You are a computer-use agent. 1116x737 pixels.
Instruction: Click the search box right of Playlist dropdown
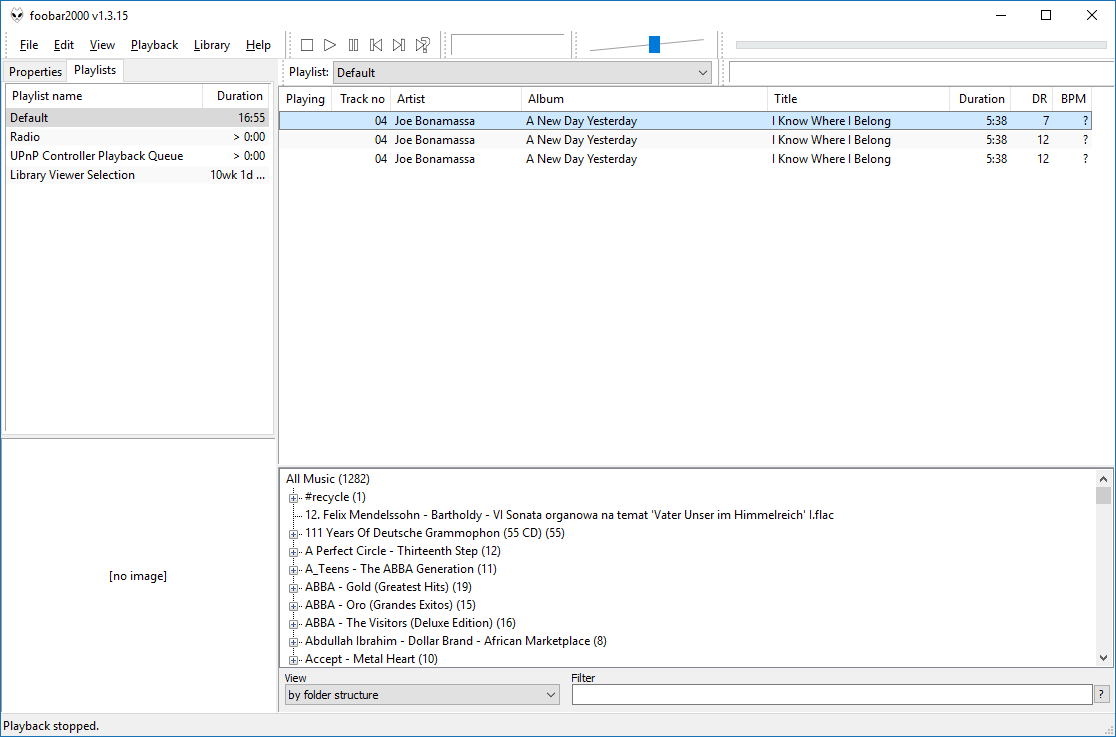922,73
